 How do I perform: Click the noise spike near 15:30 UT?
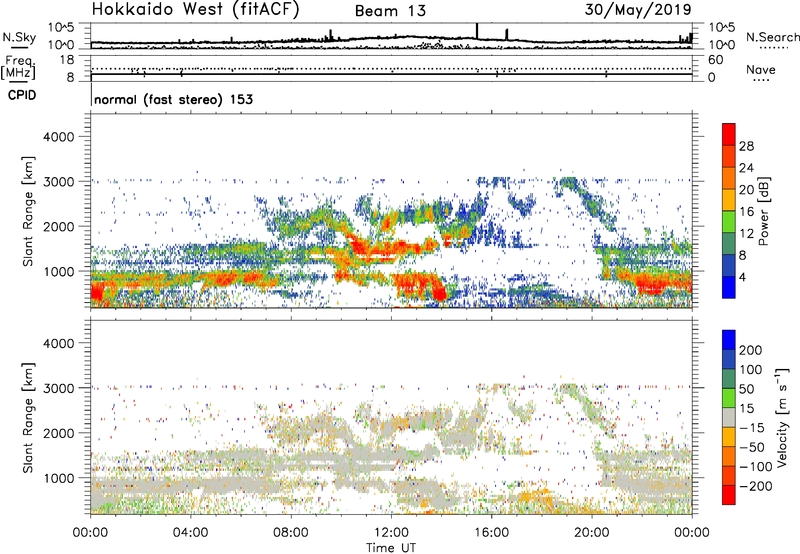click(x=477, y=31)
